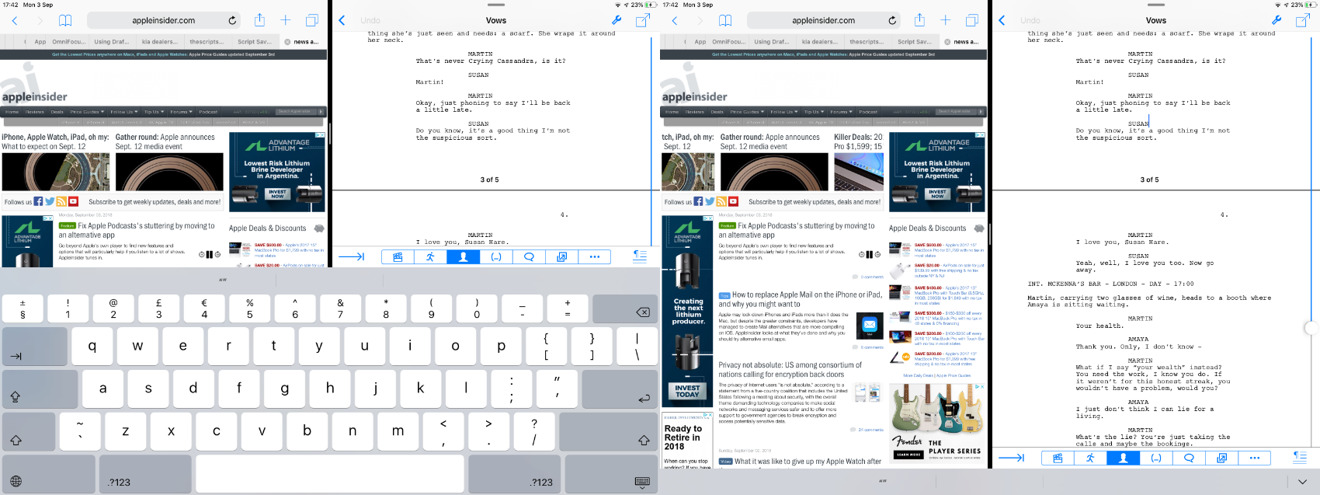Open AppleInsider Twitter icon in right screenshot
The image size is (1320, 495).
[710, 201]
